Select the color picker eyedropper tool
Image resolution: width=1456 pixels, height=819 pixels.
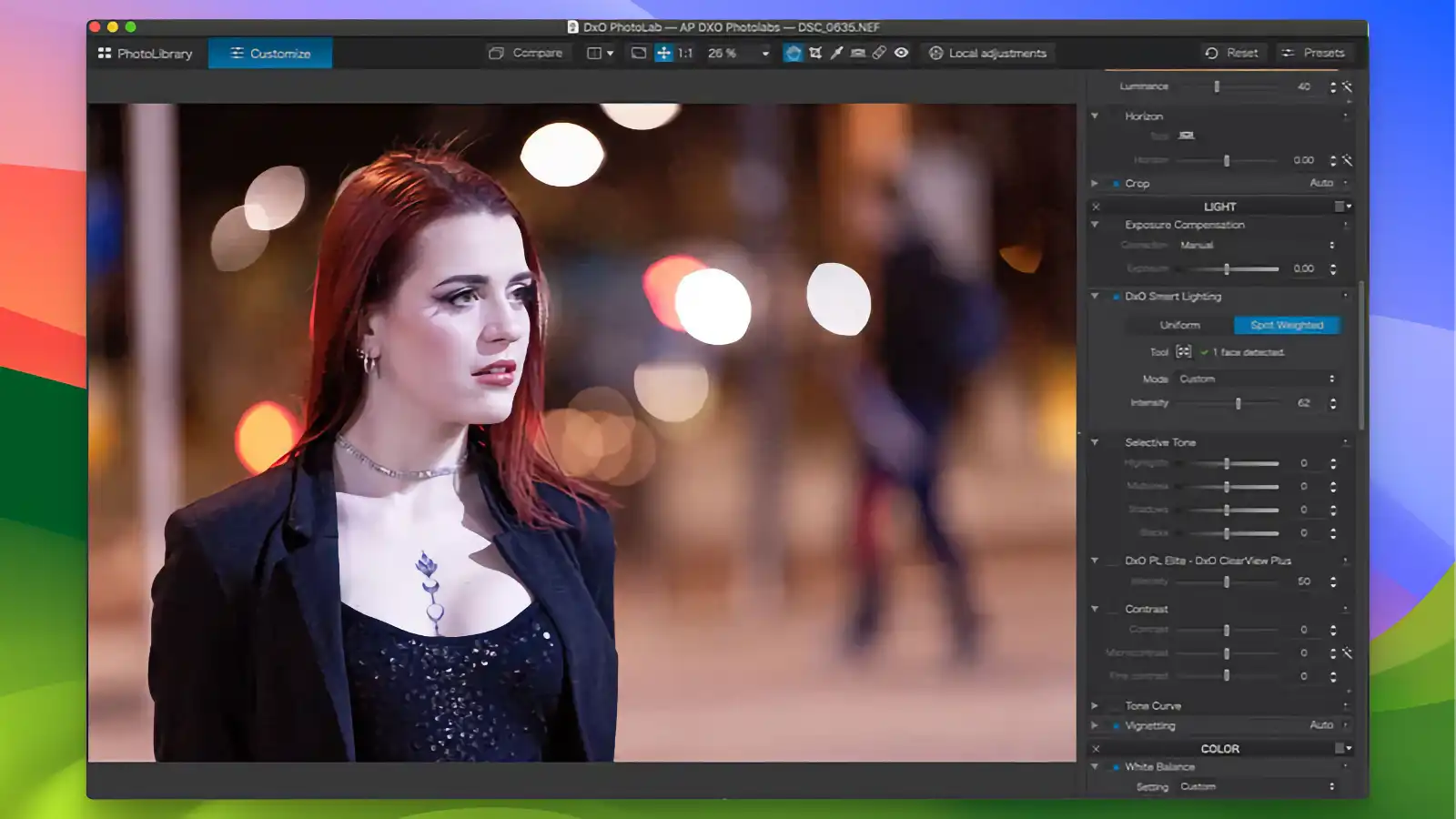point(836,53)
